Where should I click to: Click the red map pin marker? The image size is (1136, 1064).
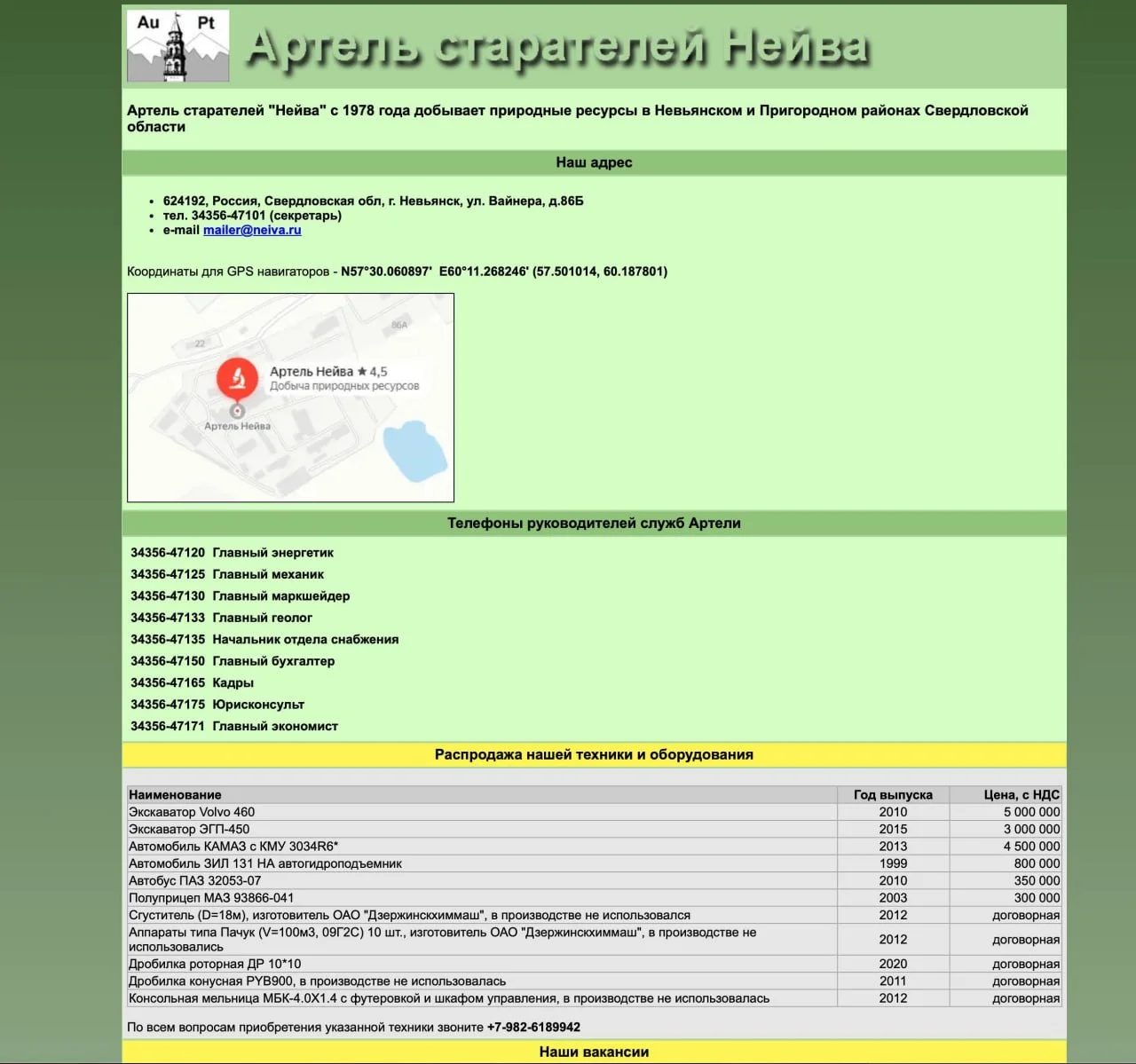coord(237,378)
